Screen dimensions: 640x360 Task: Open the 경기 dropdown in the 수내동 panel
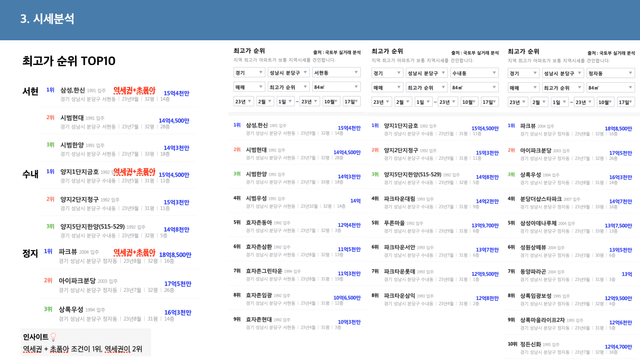(387, 73)
